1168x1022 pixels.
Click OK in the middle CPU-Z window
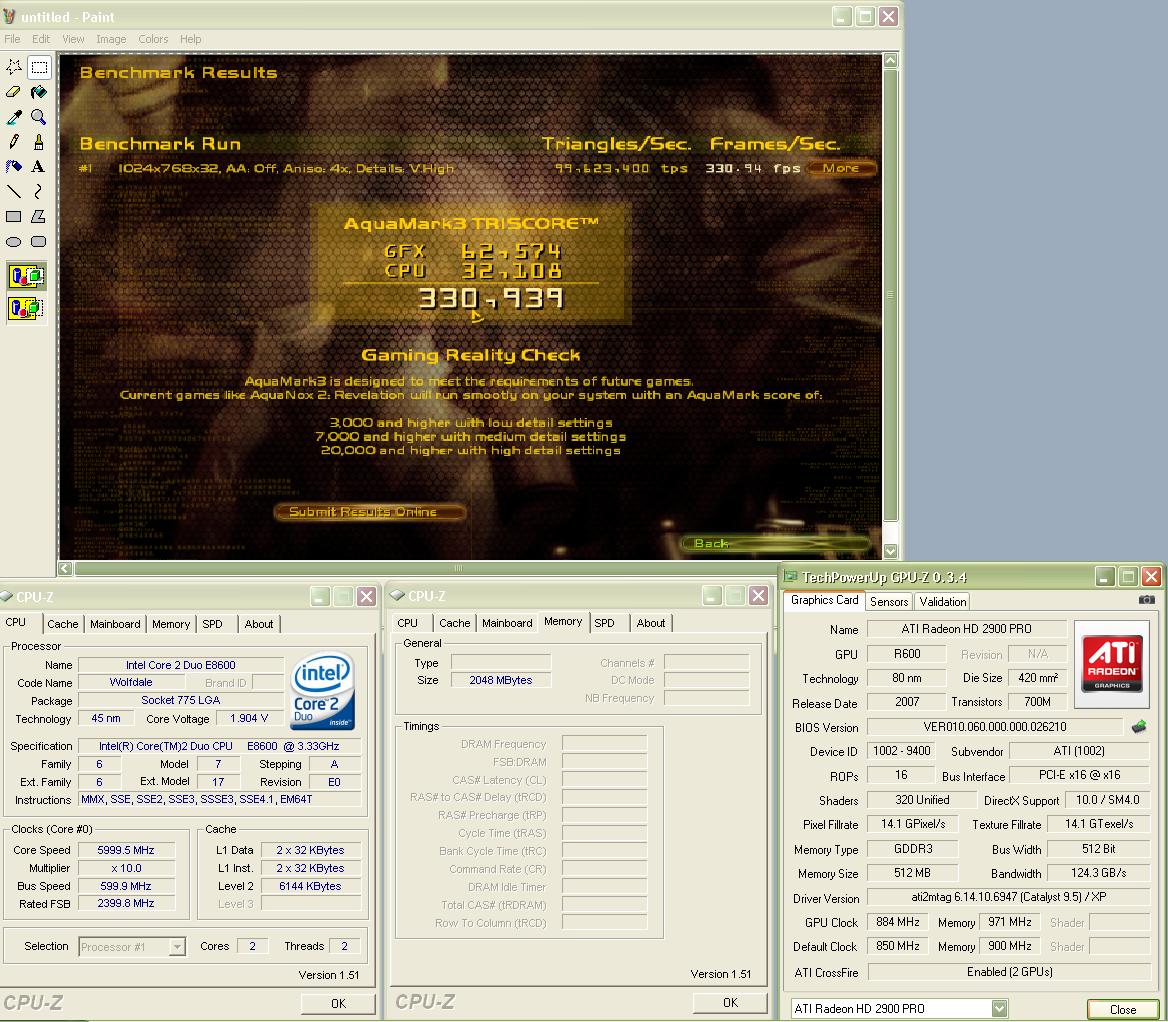tap(730, 1003)
